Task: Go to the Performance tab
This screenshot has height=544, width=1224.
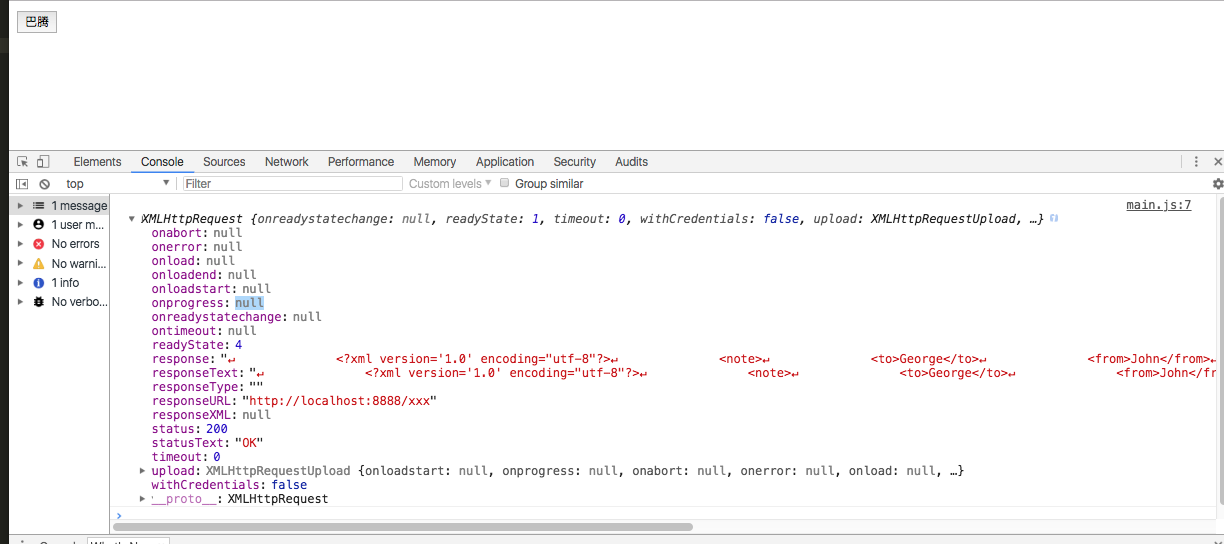Action: point(361,162)
